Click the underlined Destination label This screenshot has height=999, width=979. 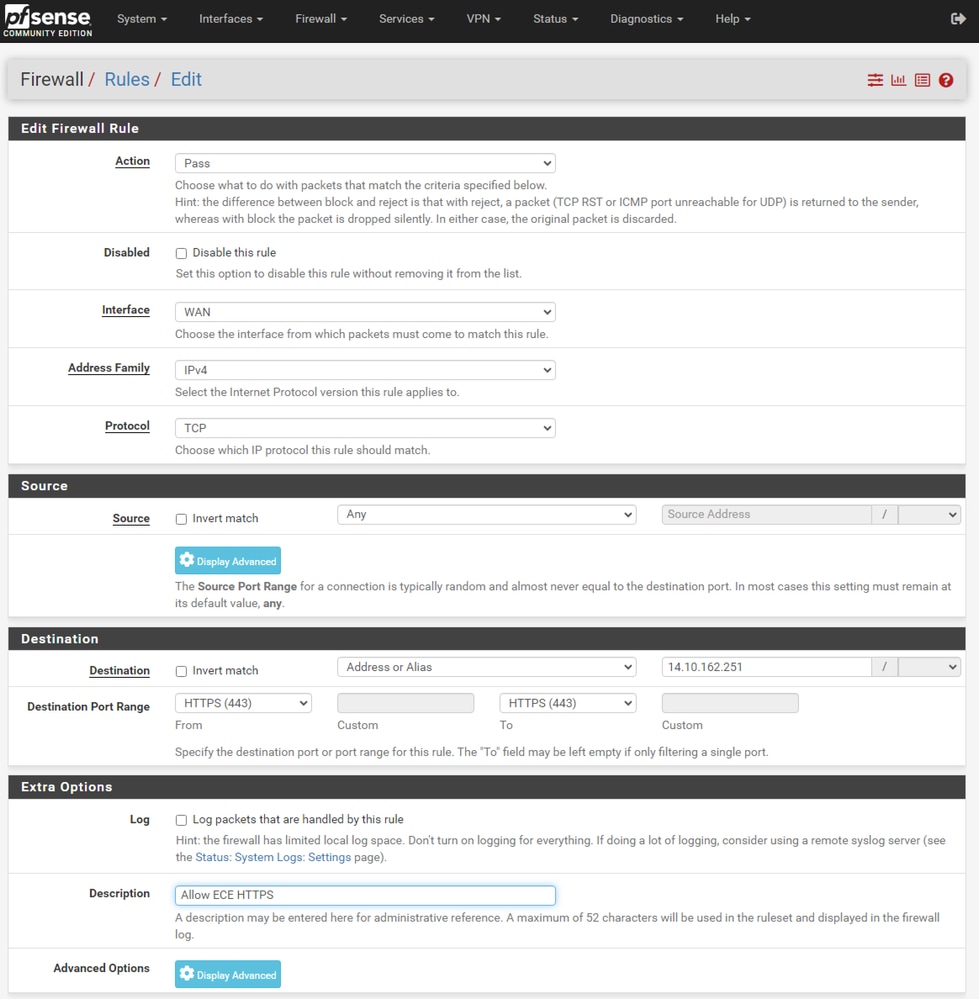coord(120,670)
